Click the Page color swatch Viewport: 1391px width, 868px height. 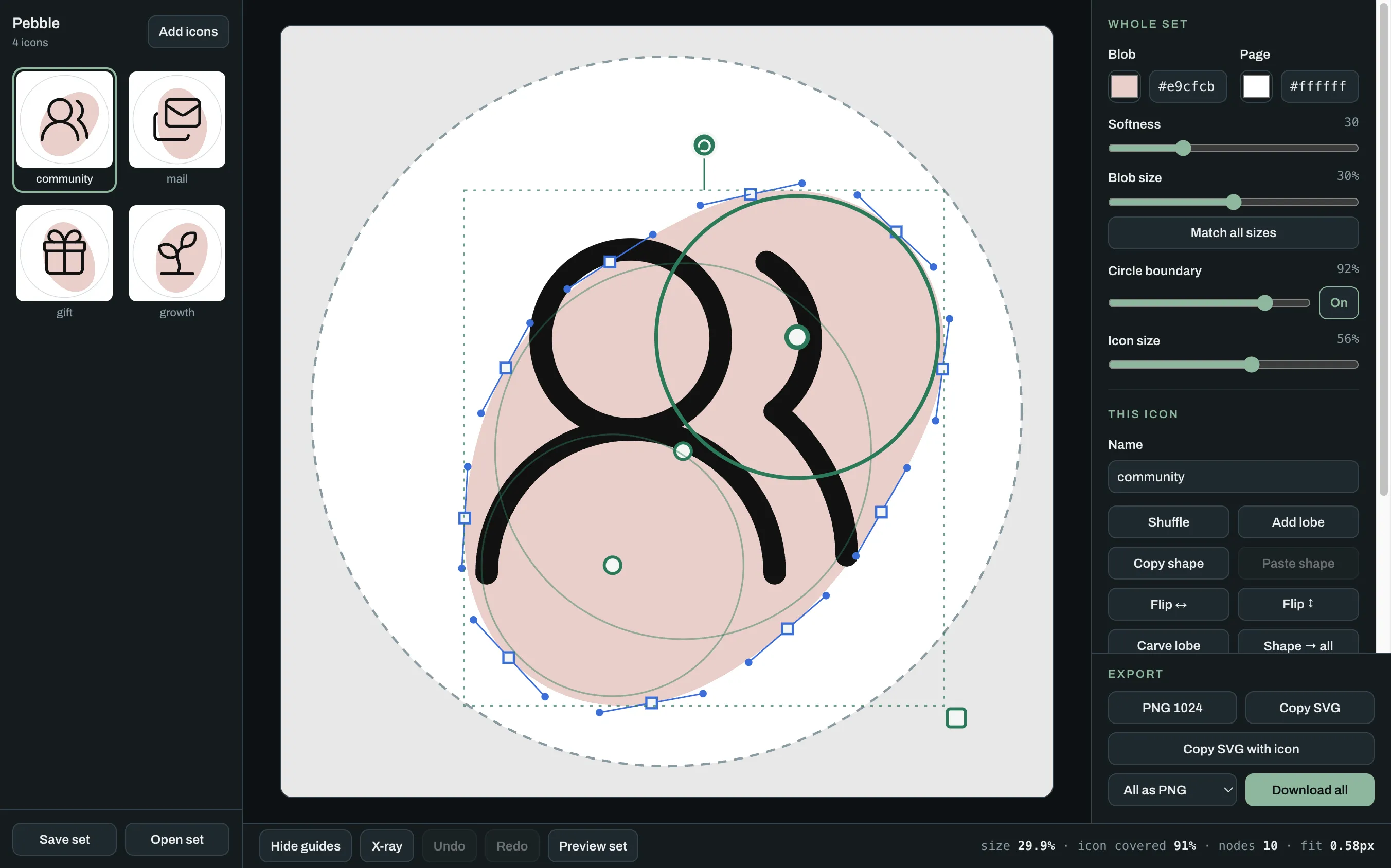[x=1256, y=87]
